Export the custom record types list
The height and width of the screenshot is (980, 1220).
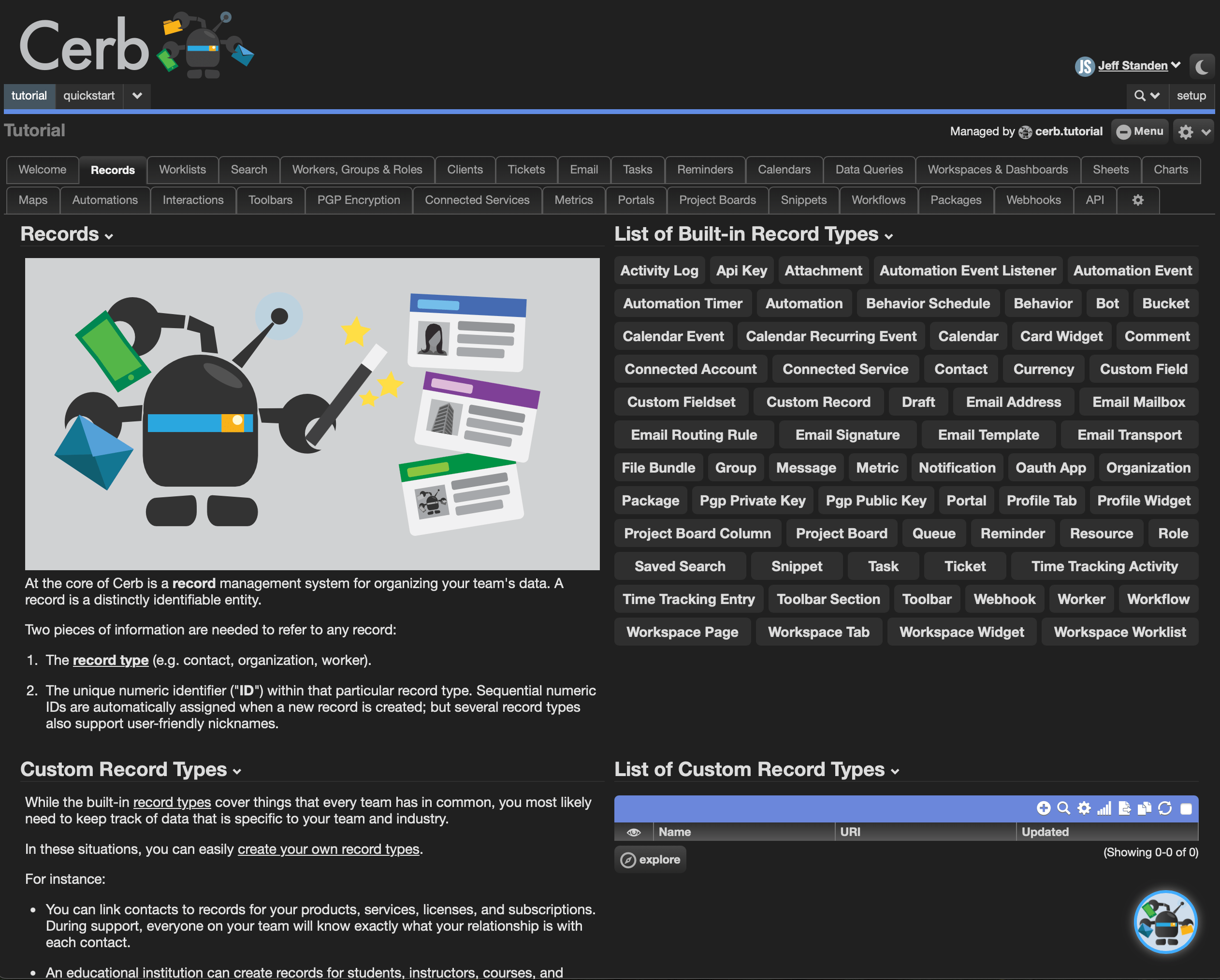click(1124, 808)
